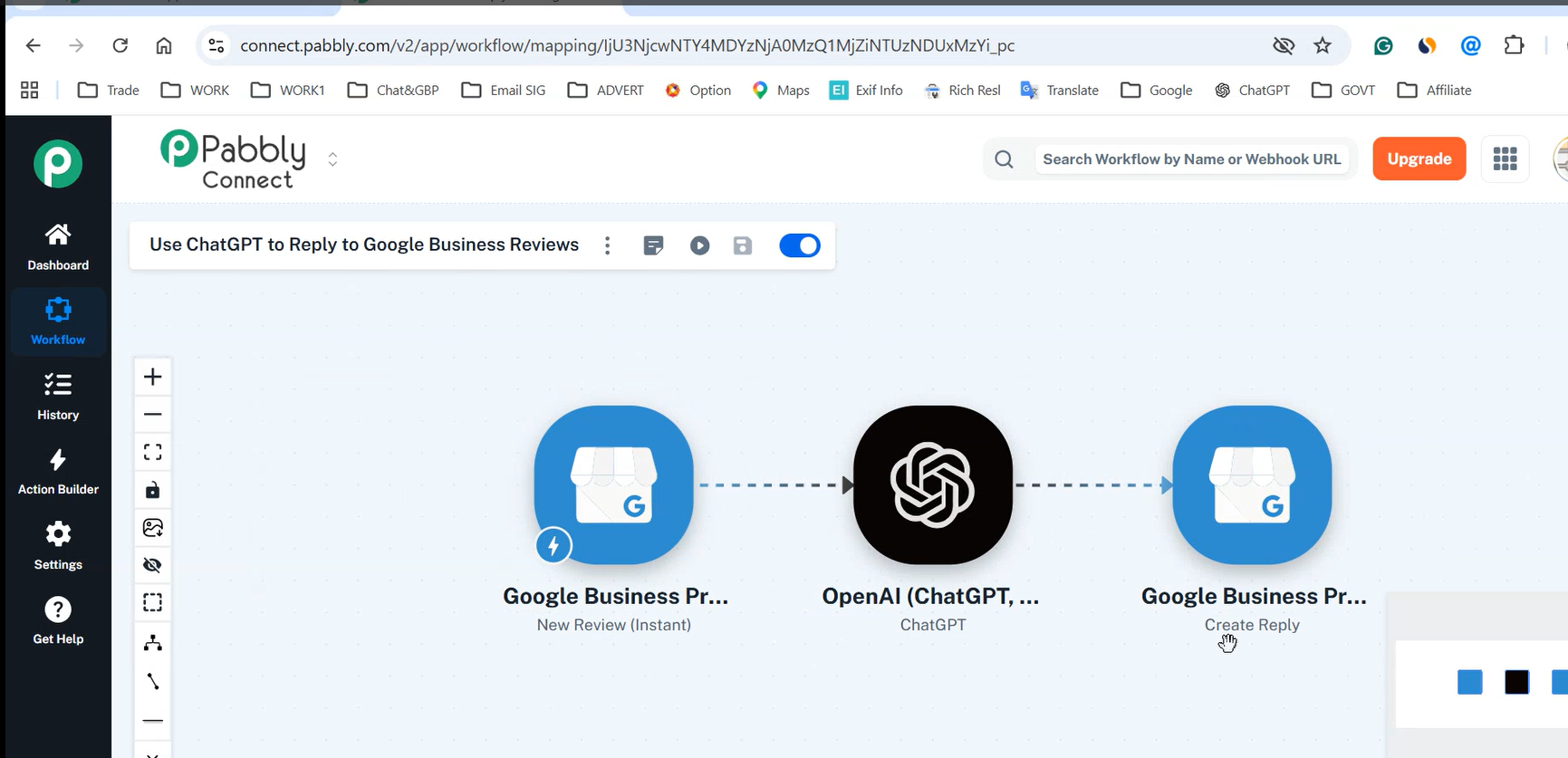Save the workflow using disk icon
The height and width of the screenshot is (758, 1568).
743,245
